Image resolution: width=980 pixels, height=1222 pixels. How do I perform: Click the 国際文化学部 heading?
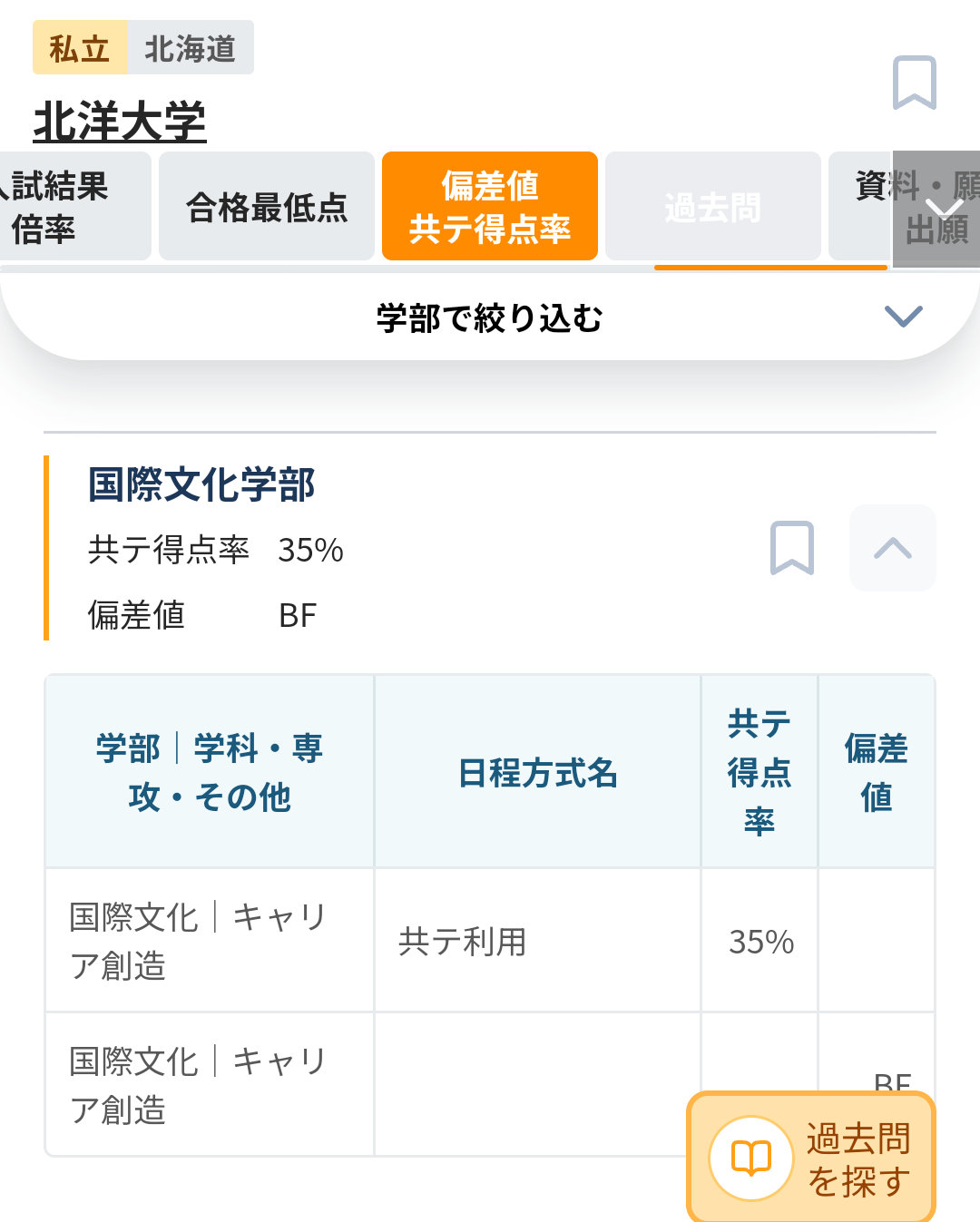pos(201,484)
